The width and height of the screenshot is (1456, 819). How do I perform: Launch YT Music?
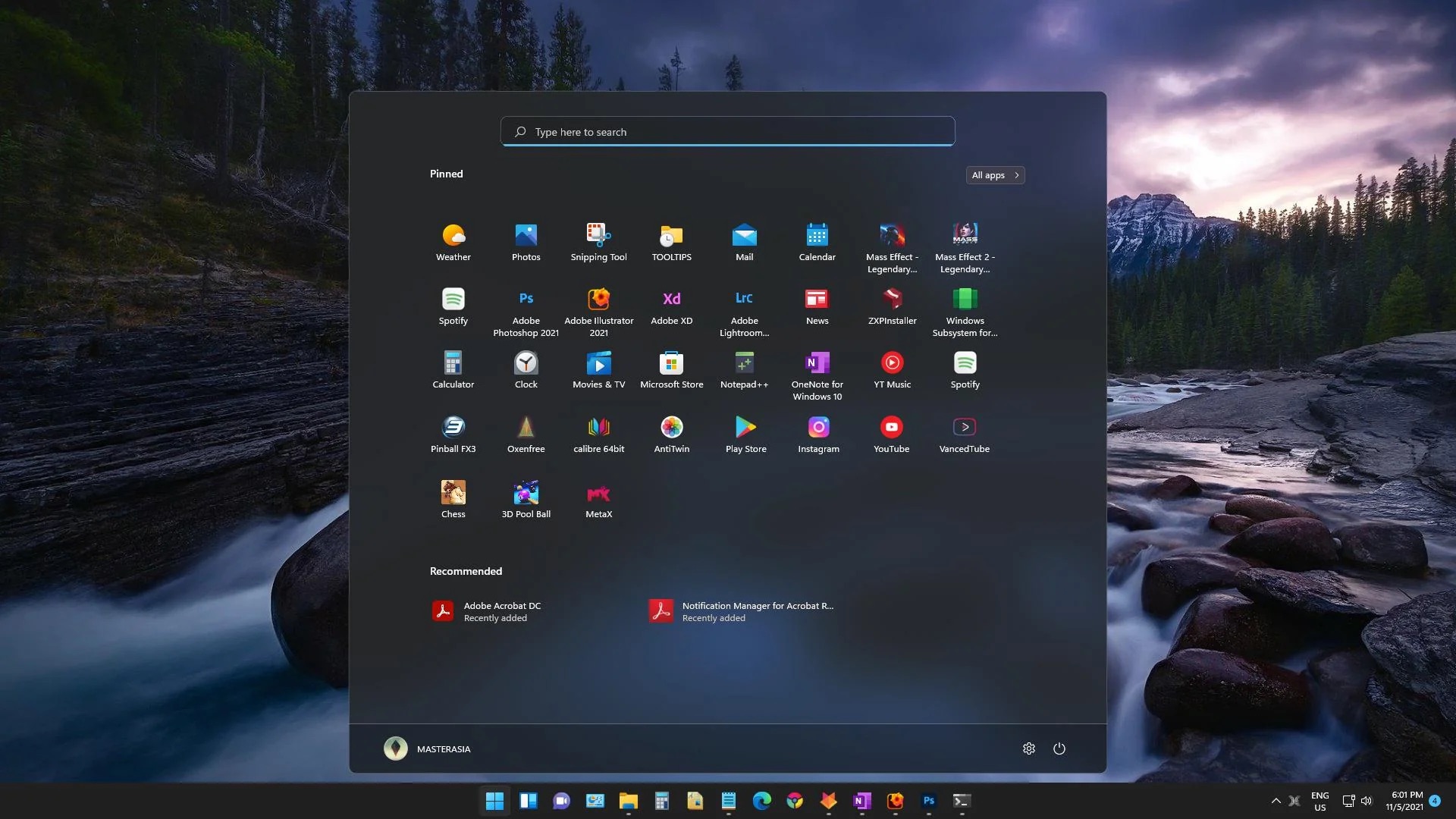coord(893,370)
